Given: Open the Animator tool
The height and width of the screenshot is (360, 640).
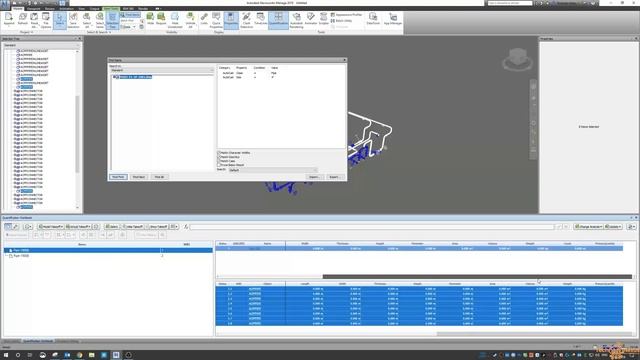Looking at the screenshot, I should 311,19.
